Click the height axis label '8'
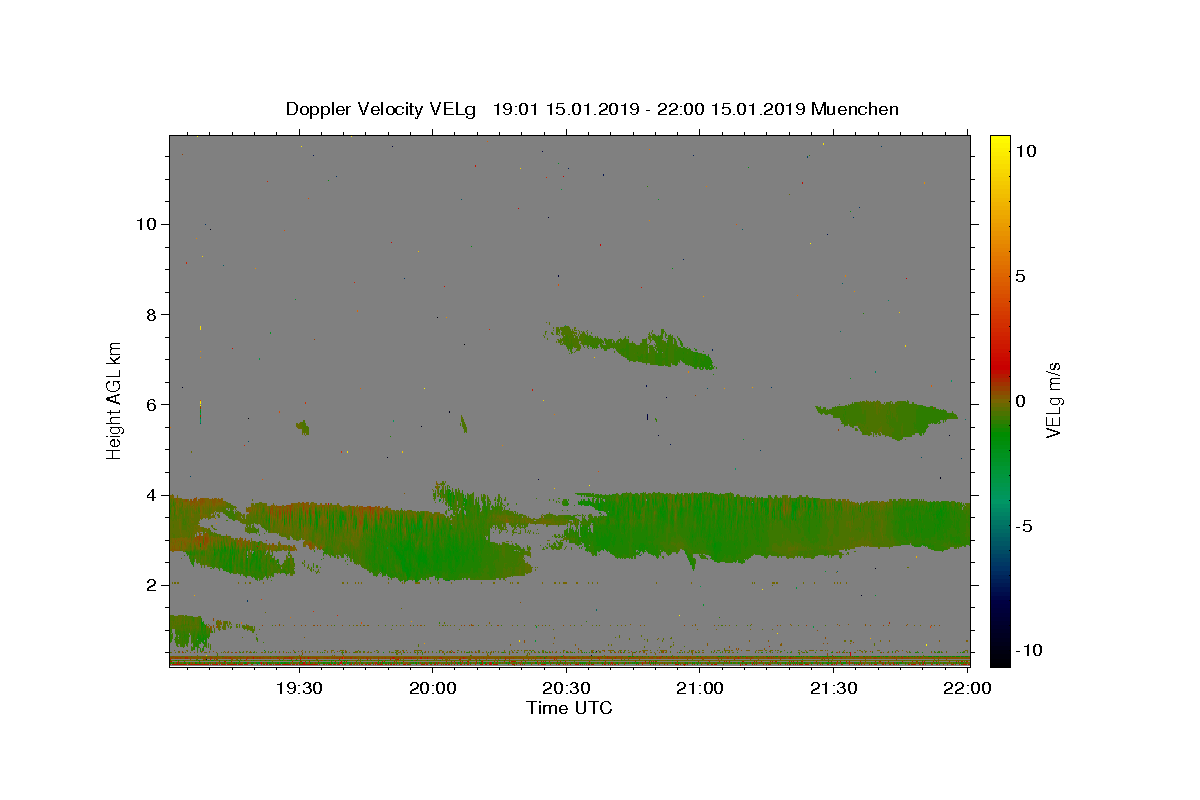1200x800 pixels. (x=151, y=314)
